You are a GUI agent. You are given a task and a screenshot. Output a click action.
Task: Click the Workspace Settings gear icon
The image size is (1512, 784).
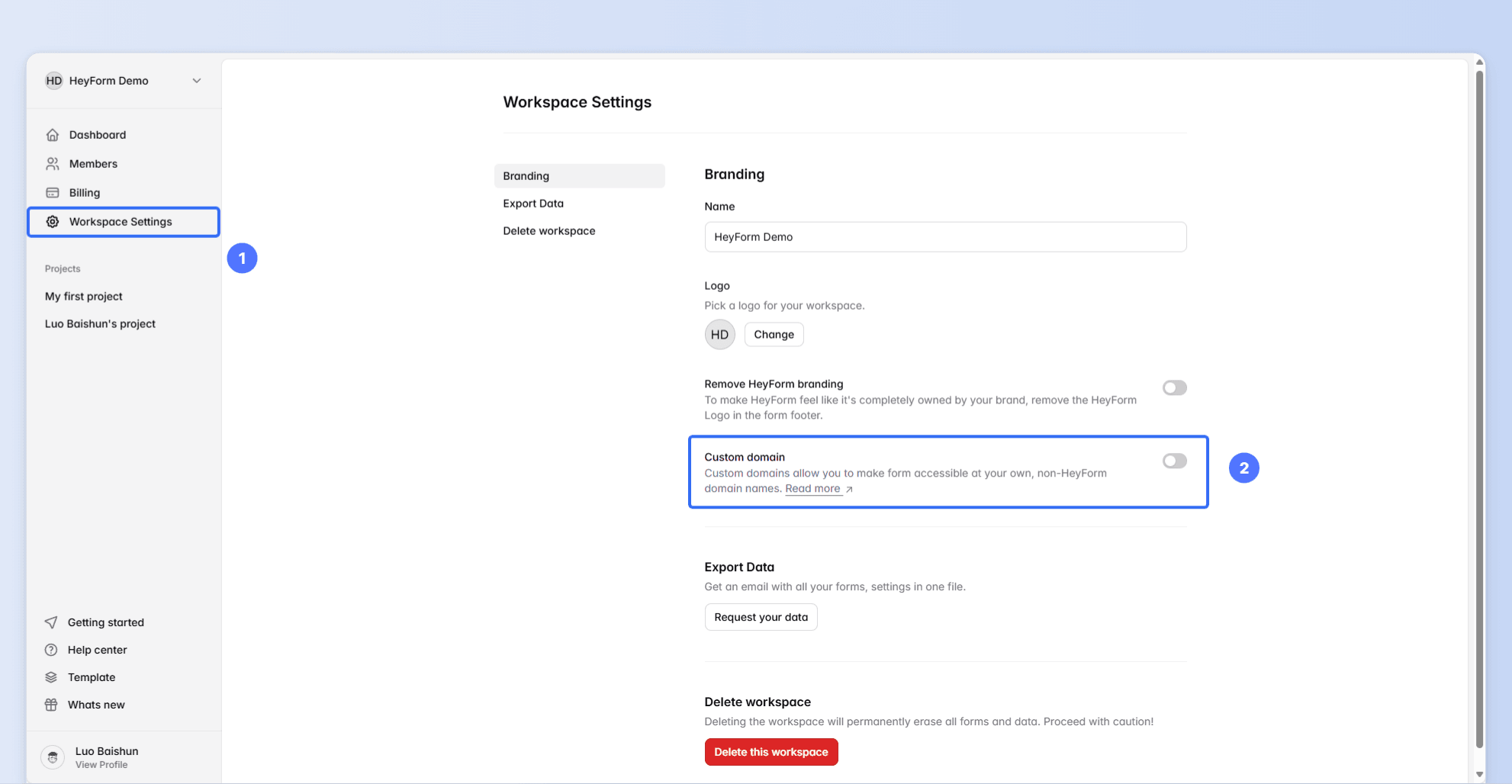[x=53, y=222]
